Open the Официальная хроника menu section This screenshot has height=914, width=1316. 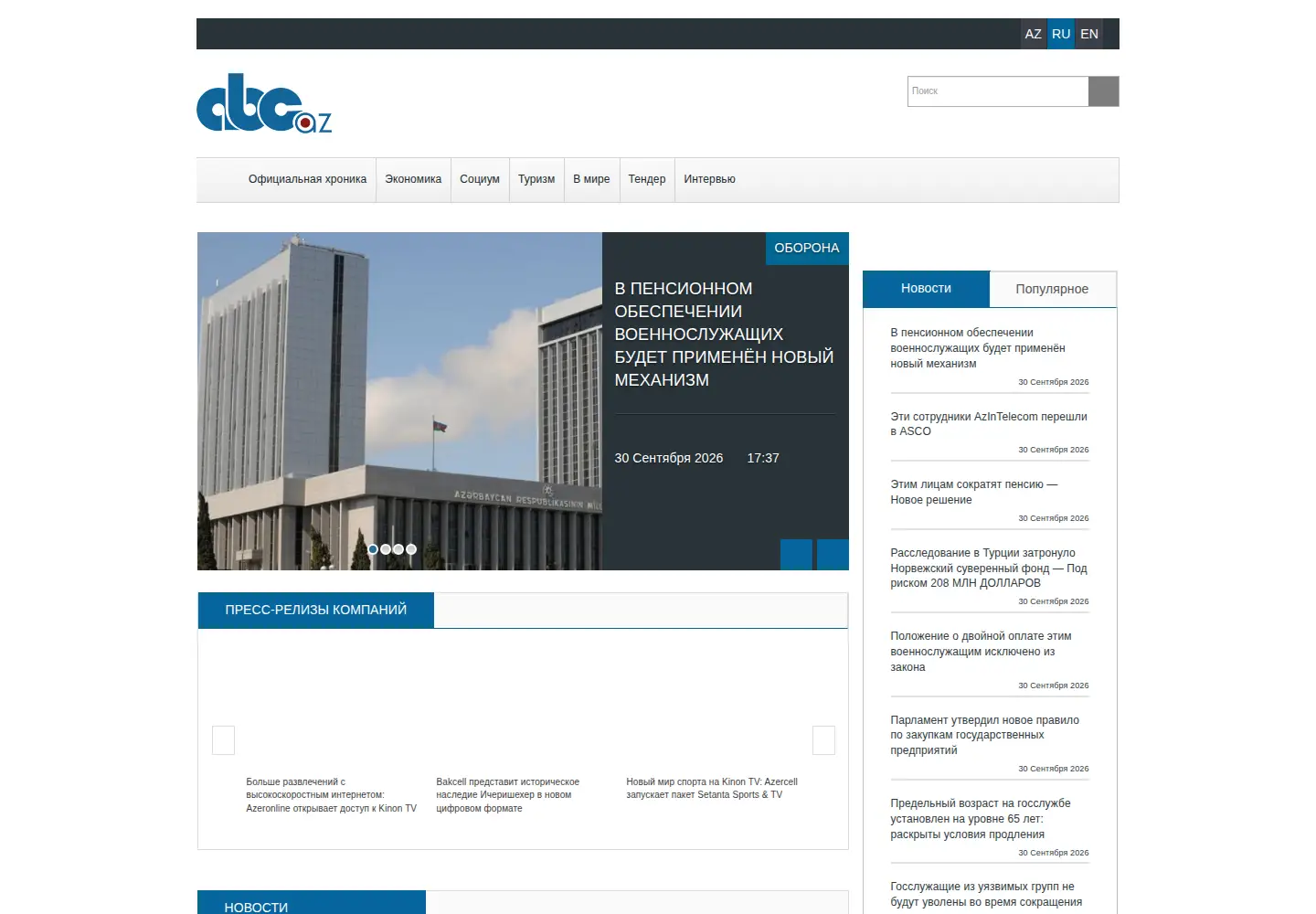[x=307, y=179]
